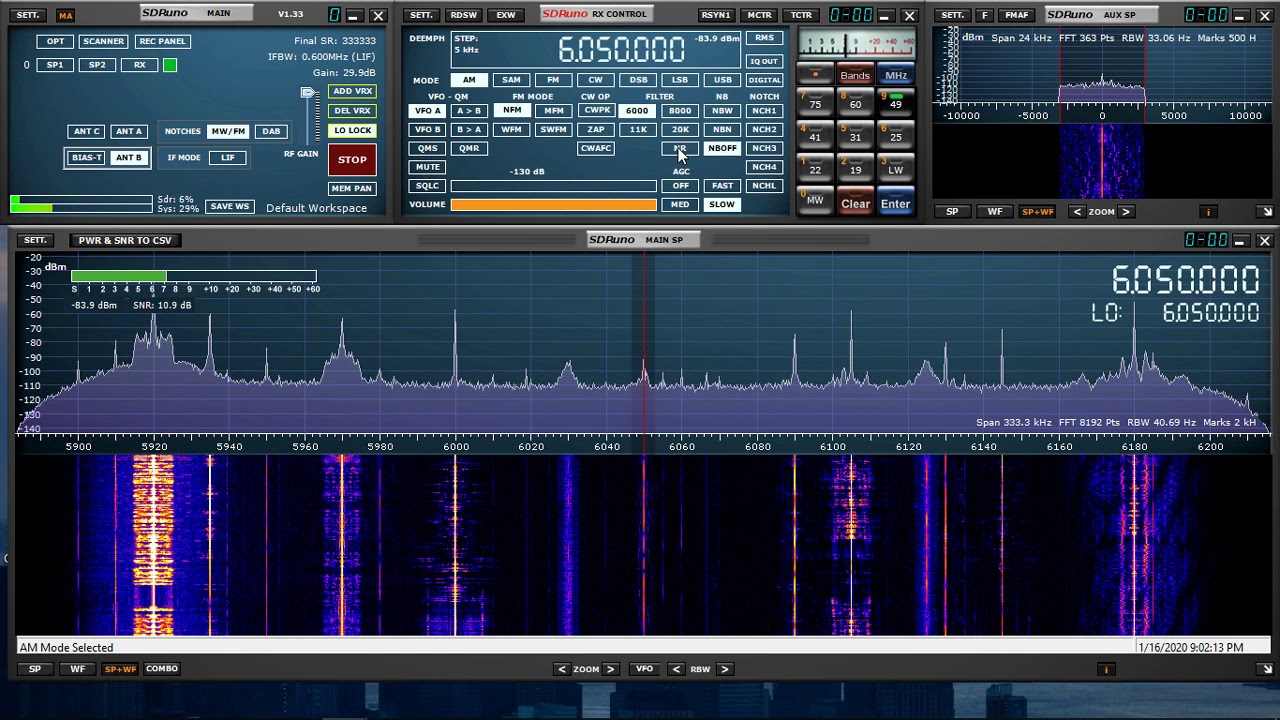This screenshot has height=720, width=1280.
Task: Select the 8000 filter bandwidth
Action: (x=680, y=111)
